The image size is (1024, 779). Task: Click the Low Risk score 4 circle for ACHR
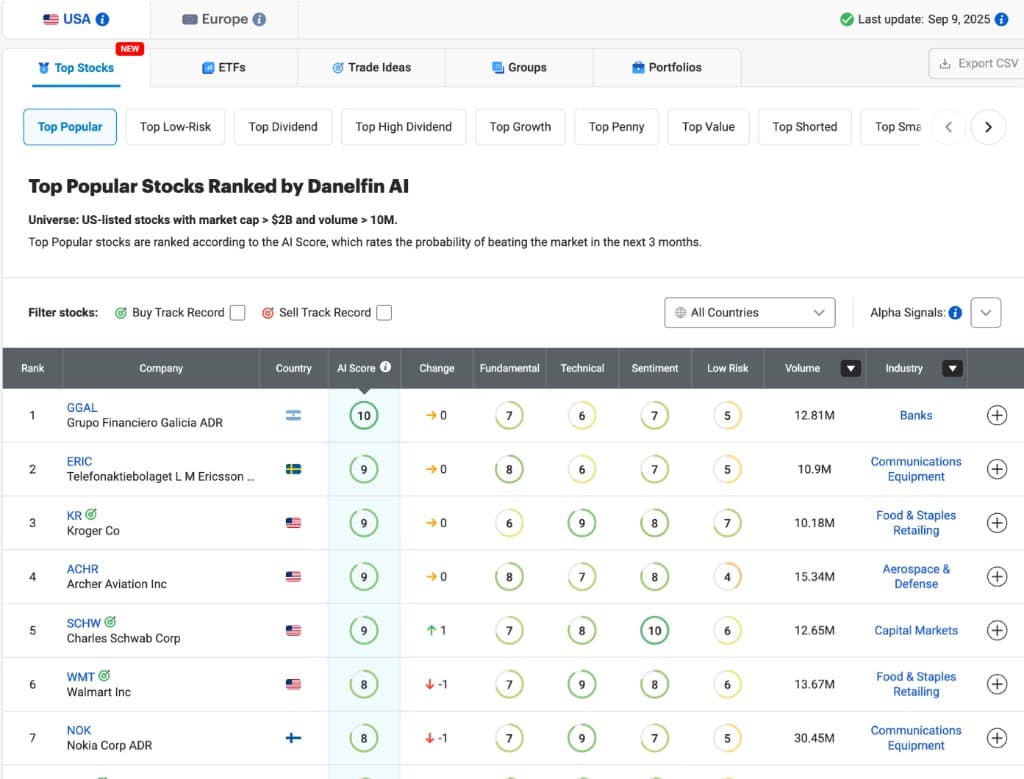[727, 577]
